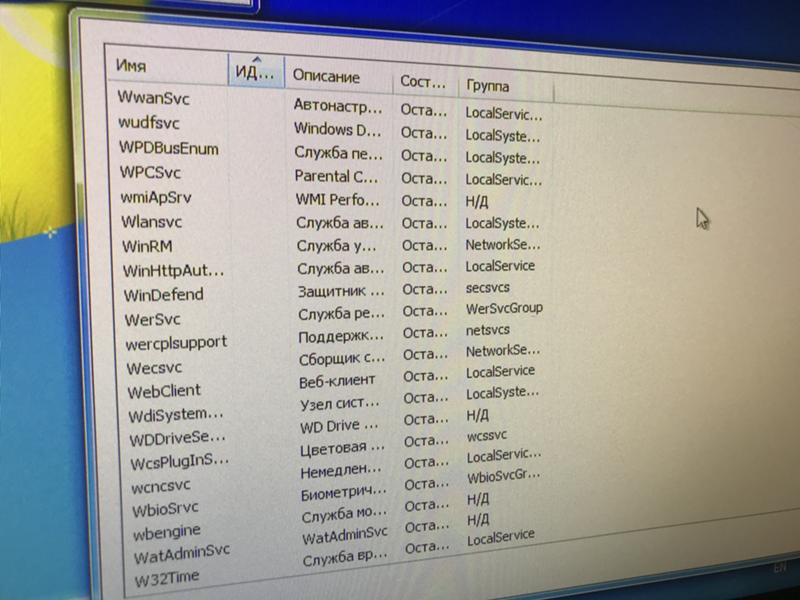This screenshot has height=600, width=800.
Task: Click the Сост... column header
Action: (423, 82)
